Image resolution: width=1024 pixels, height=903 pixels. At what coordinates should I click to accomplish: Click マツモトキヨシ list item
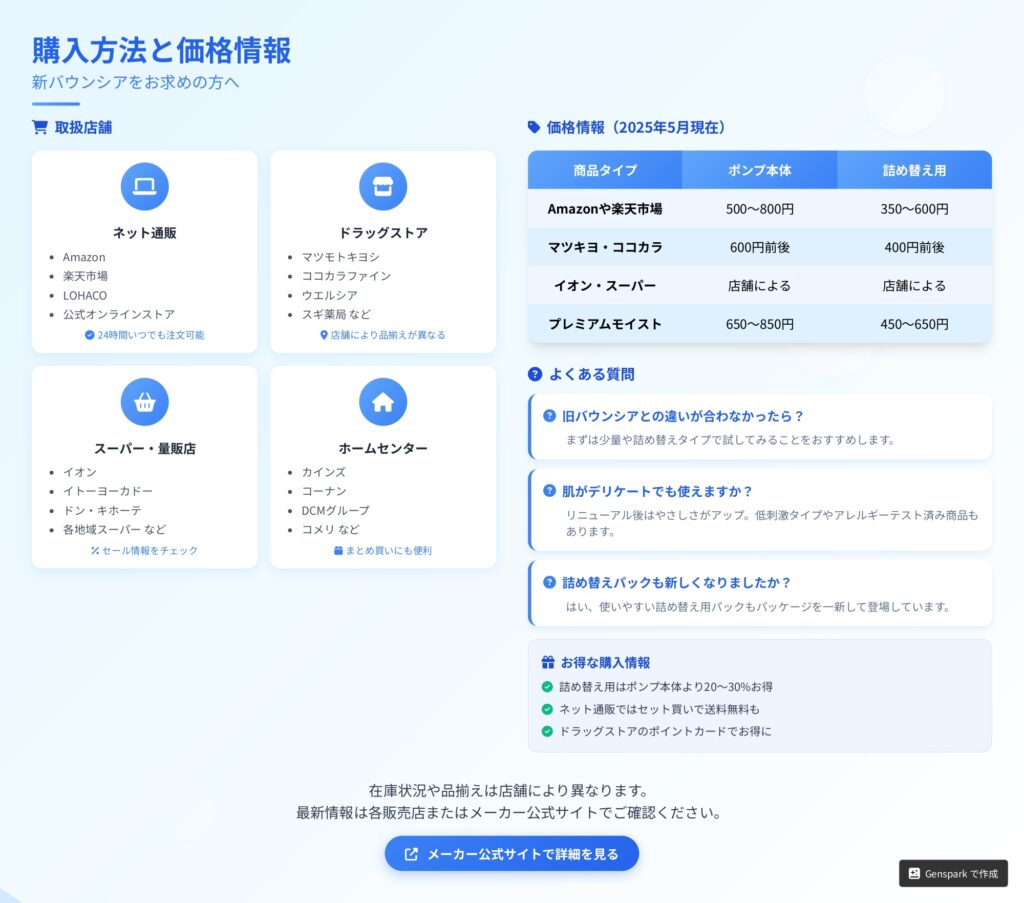tap(340, 257)
